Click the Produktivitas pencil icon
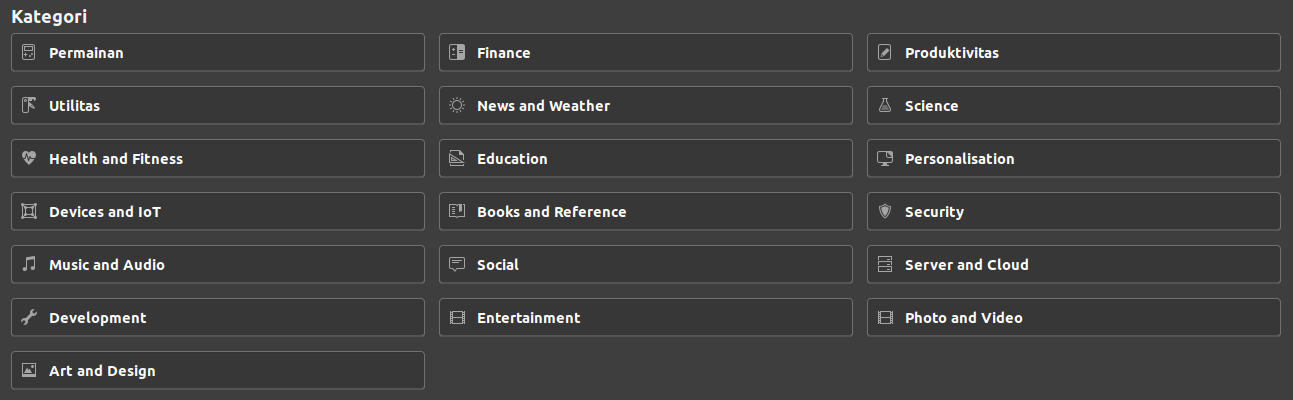1293x400 pixels. [884, 53]
